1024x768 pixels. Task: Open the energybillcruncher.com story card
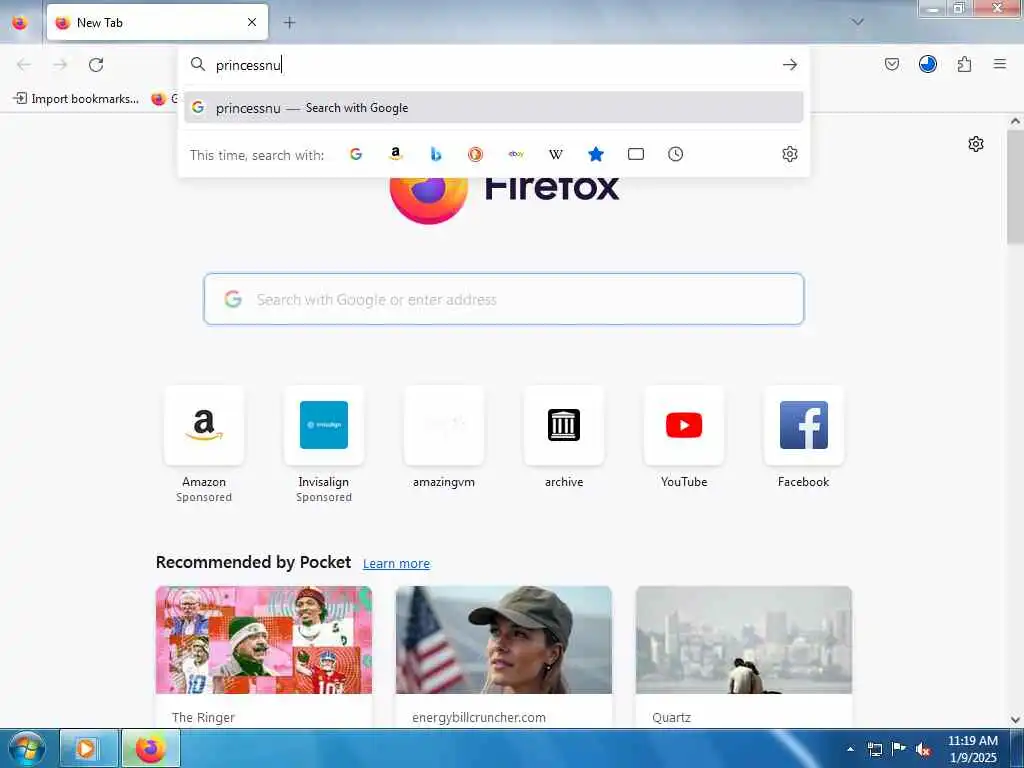[504, 656]
